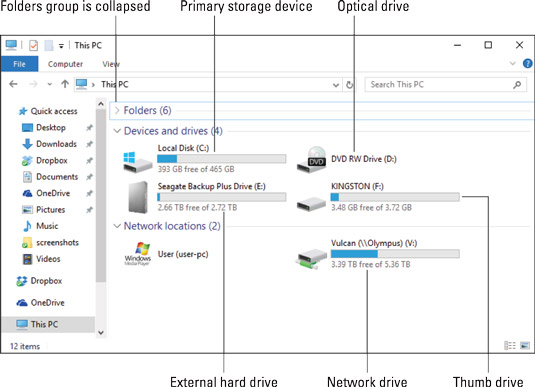Go forward with the right arrow

coord(33,84)
